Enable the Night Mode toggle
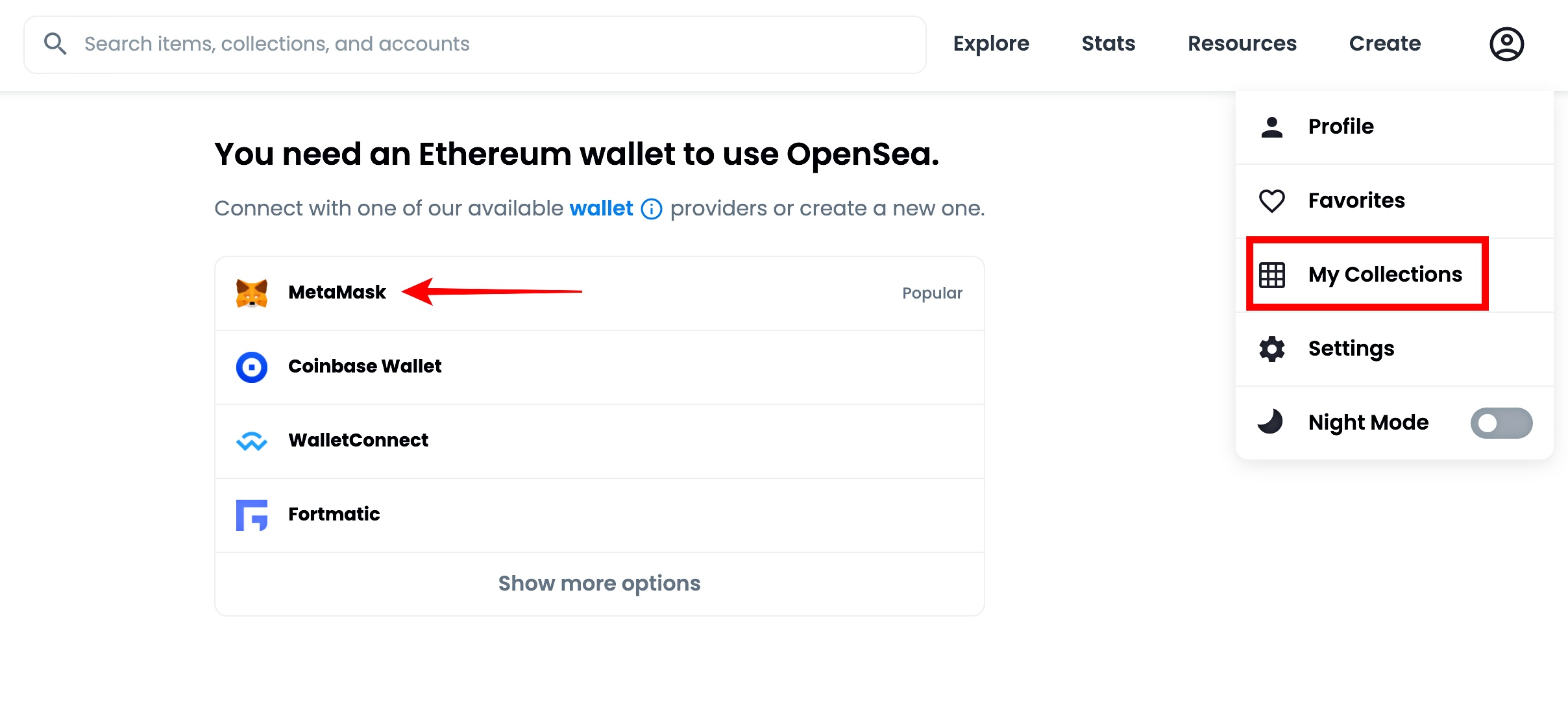Image resolution: width=1568 pixels, height=710 pixels. pyautogui.click(x=1501, y=423)
